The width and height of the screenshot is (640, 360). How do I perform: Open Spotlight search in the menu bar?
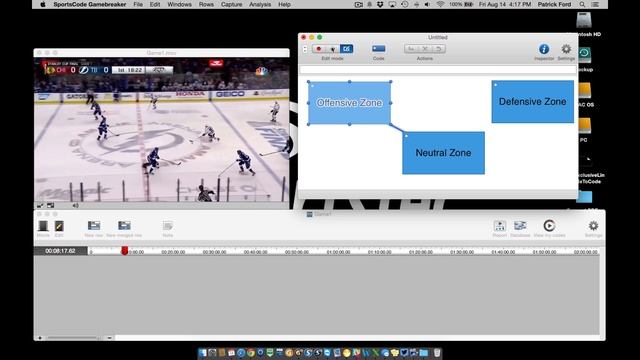tap(582, 4)
